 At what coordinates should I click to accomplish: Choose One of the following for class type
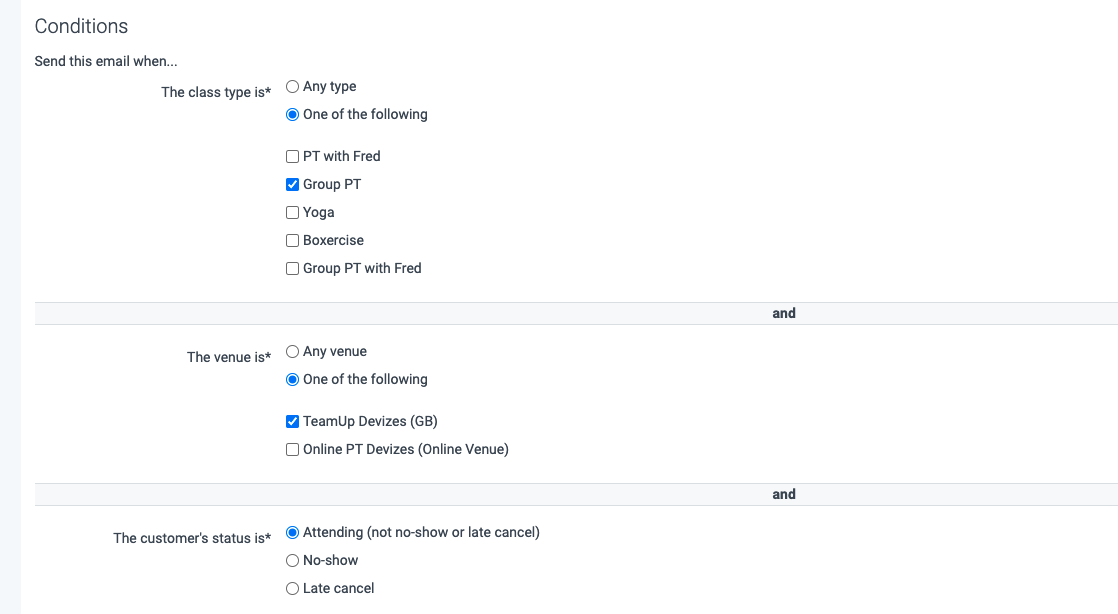coord(292,114)
